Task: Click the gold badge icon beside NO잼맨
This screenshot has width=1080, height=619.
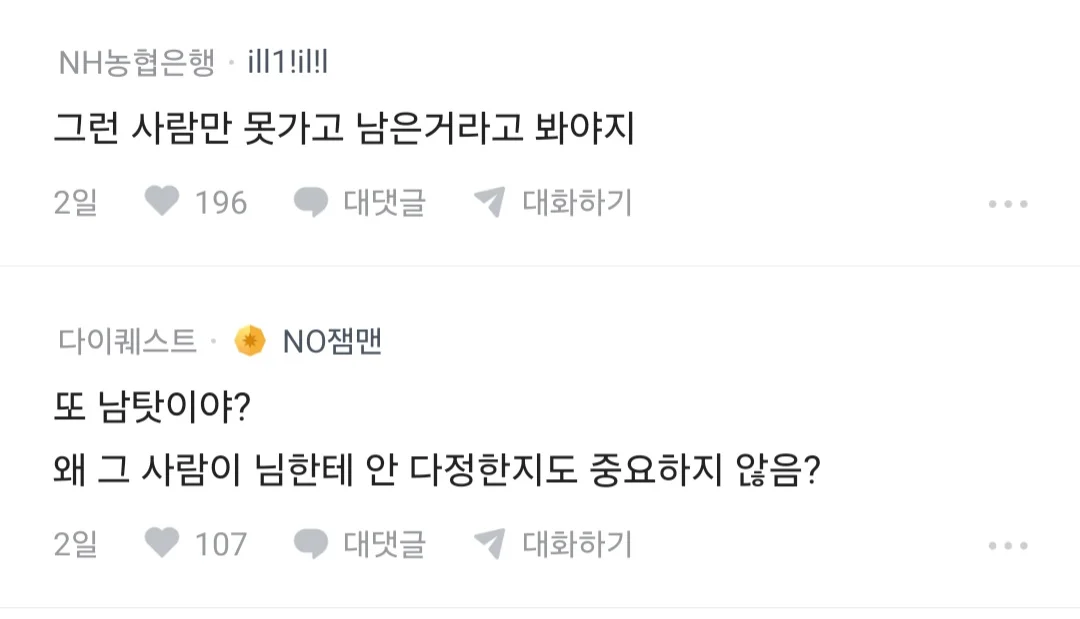Action: [x=250, y=342]
